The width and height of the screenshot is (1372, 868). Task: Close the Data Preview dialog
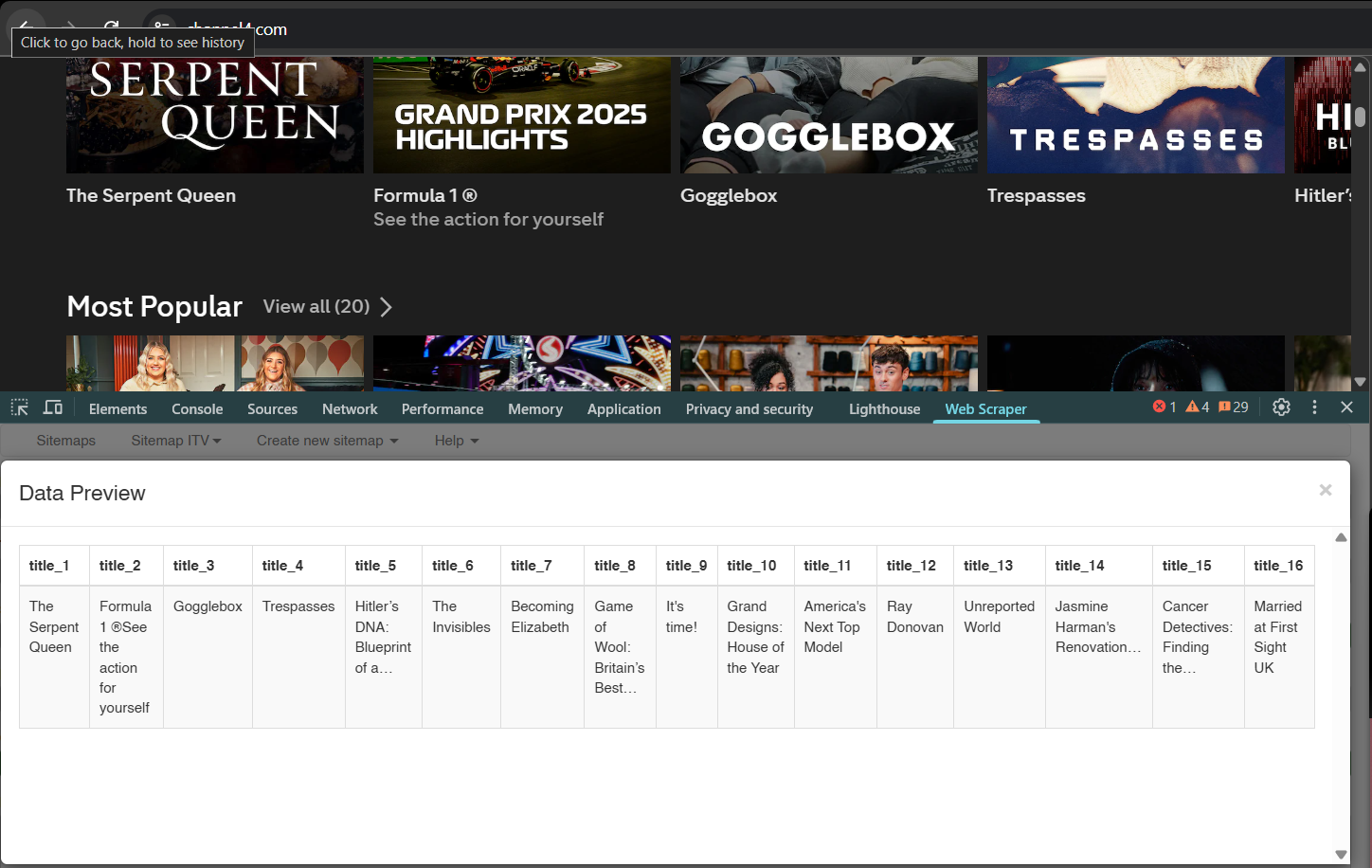click(1325, 490)
